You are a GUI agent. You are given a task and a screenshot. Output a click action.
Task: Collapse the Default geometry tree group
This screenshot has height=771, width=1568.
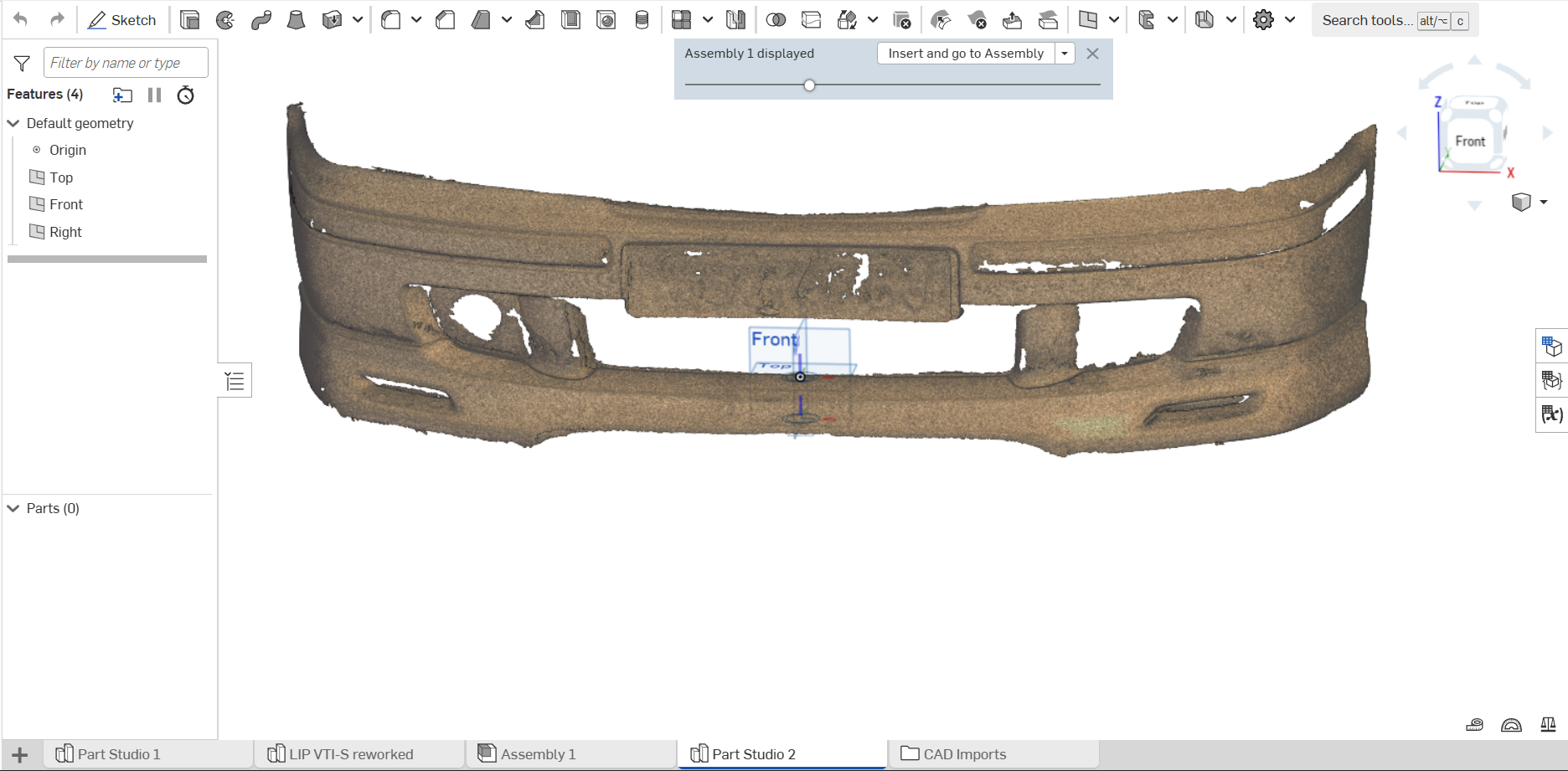coord(13,123)
